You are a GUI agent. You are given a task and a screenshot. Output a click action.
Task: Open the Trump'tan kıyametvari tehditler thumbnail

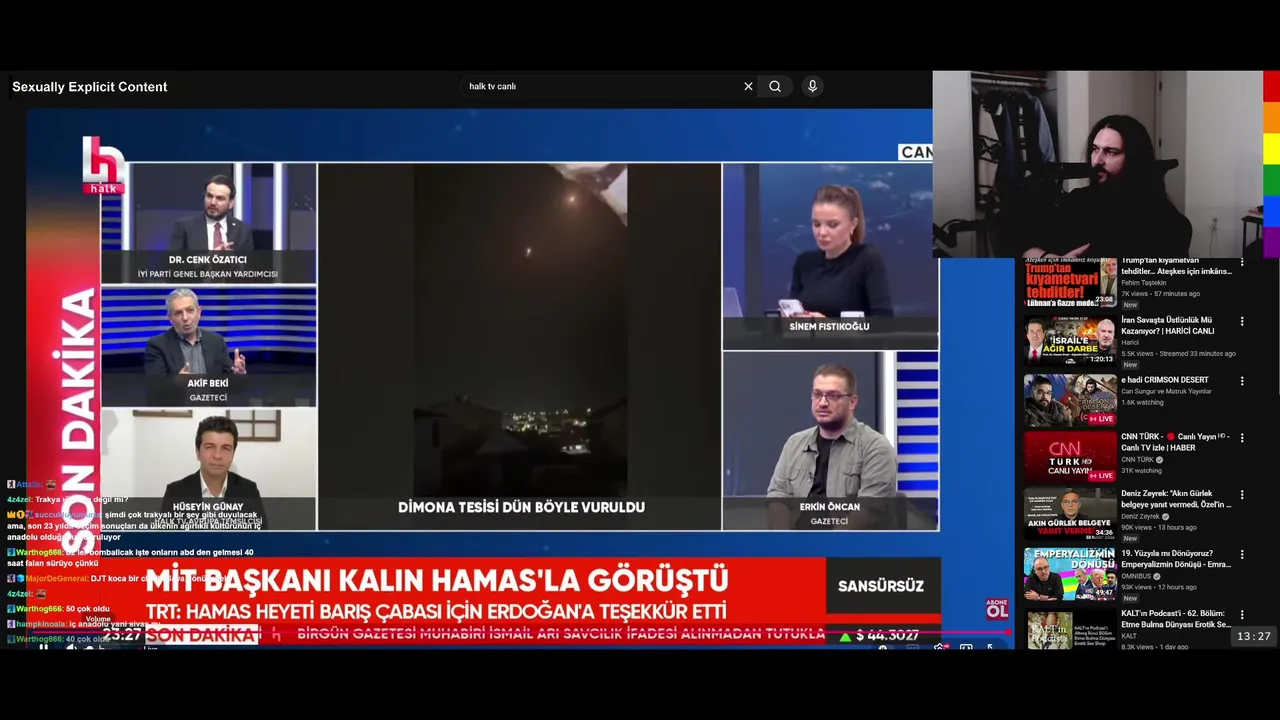(1069, 282)
